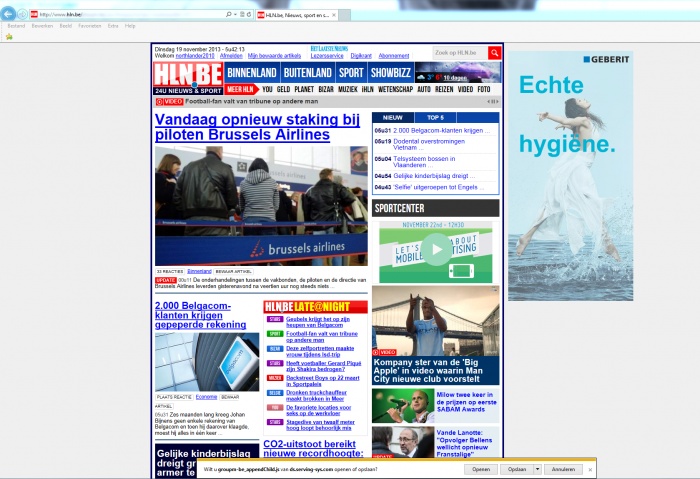700x479 pixels.
Task: Open '2.000 Belgacom-klanten krijgen gepeperde rekening' headline
Action: tap(200, 315)
